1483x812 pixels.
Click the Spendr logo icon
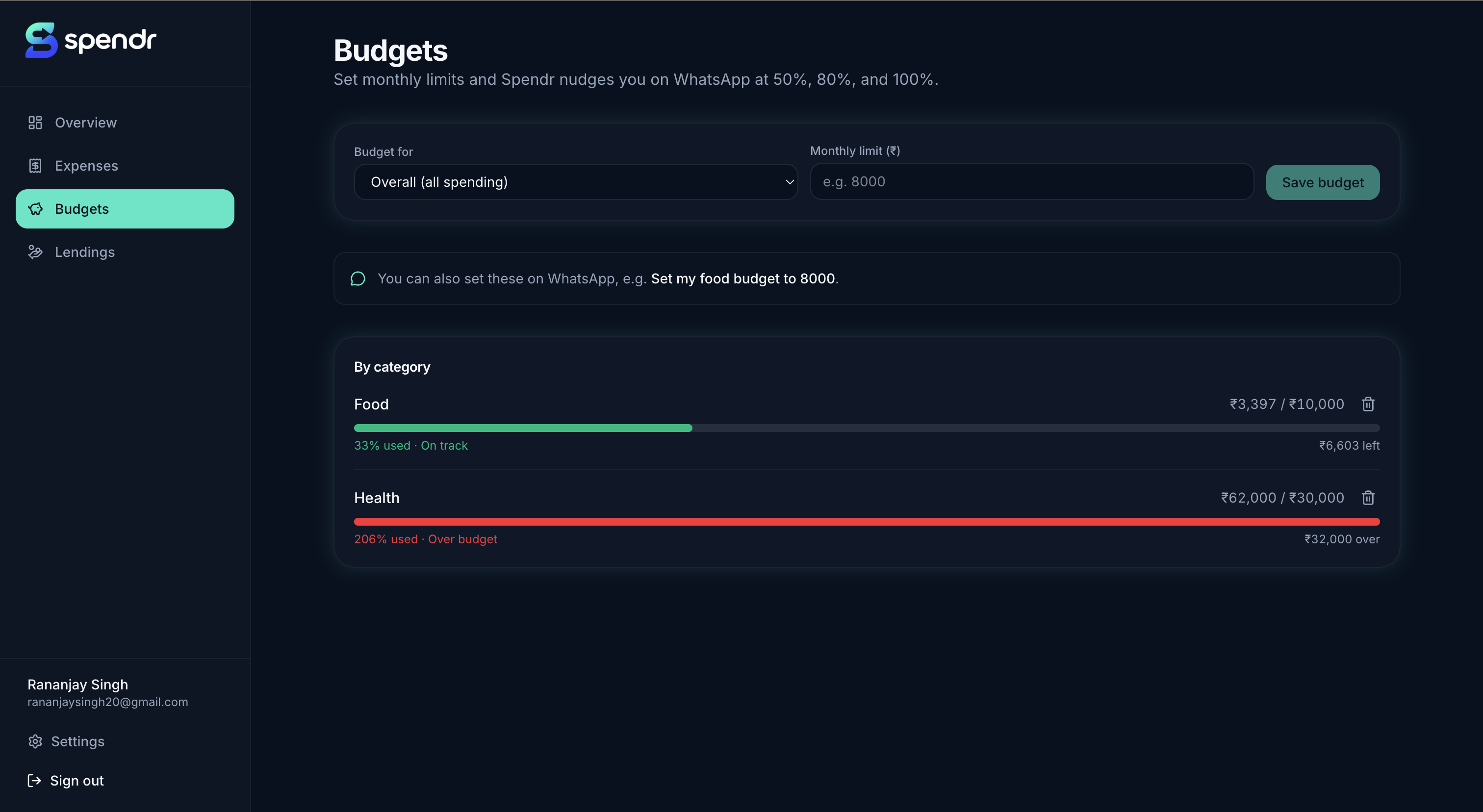[42, 40]
